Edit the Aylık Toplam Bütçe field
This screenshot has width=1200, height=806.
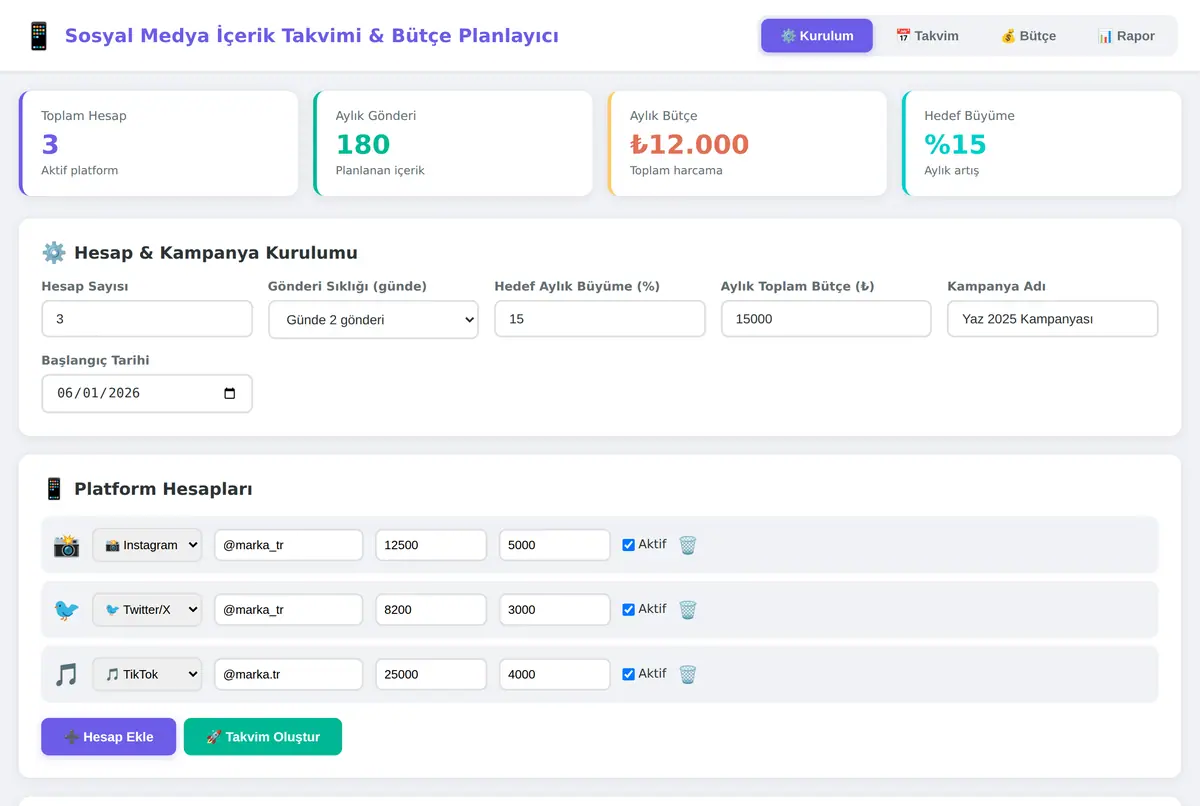826,319
